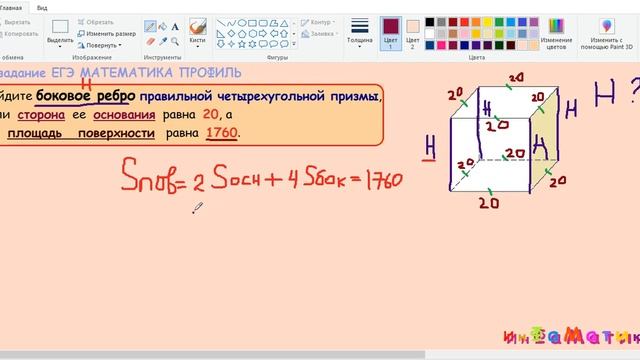The width and height of the screenshot is (640, 360).
Task: Select the Text tool (letter A)
Action: [175, 27]
